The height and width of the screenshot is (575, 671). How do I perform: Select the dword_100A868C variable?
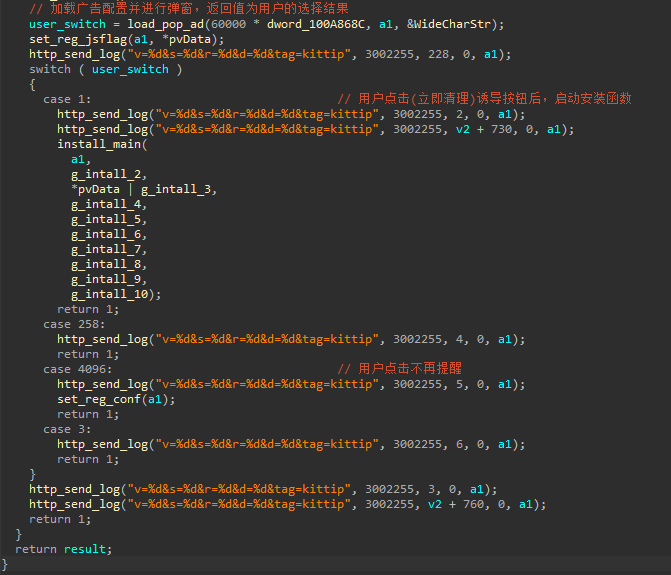316,24
